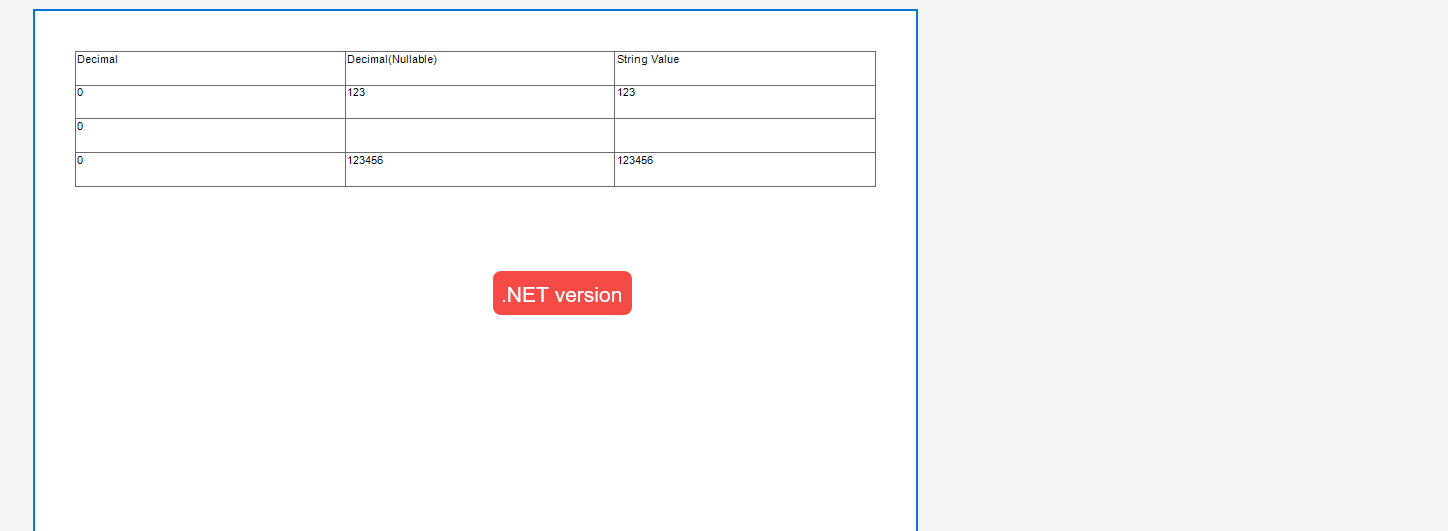Image resolution: width=1448 pixels, height=531 pixels.
Task: Click the blue top border of the page
Action: tap(475, 11)
